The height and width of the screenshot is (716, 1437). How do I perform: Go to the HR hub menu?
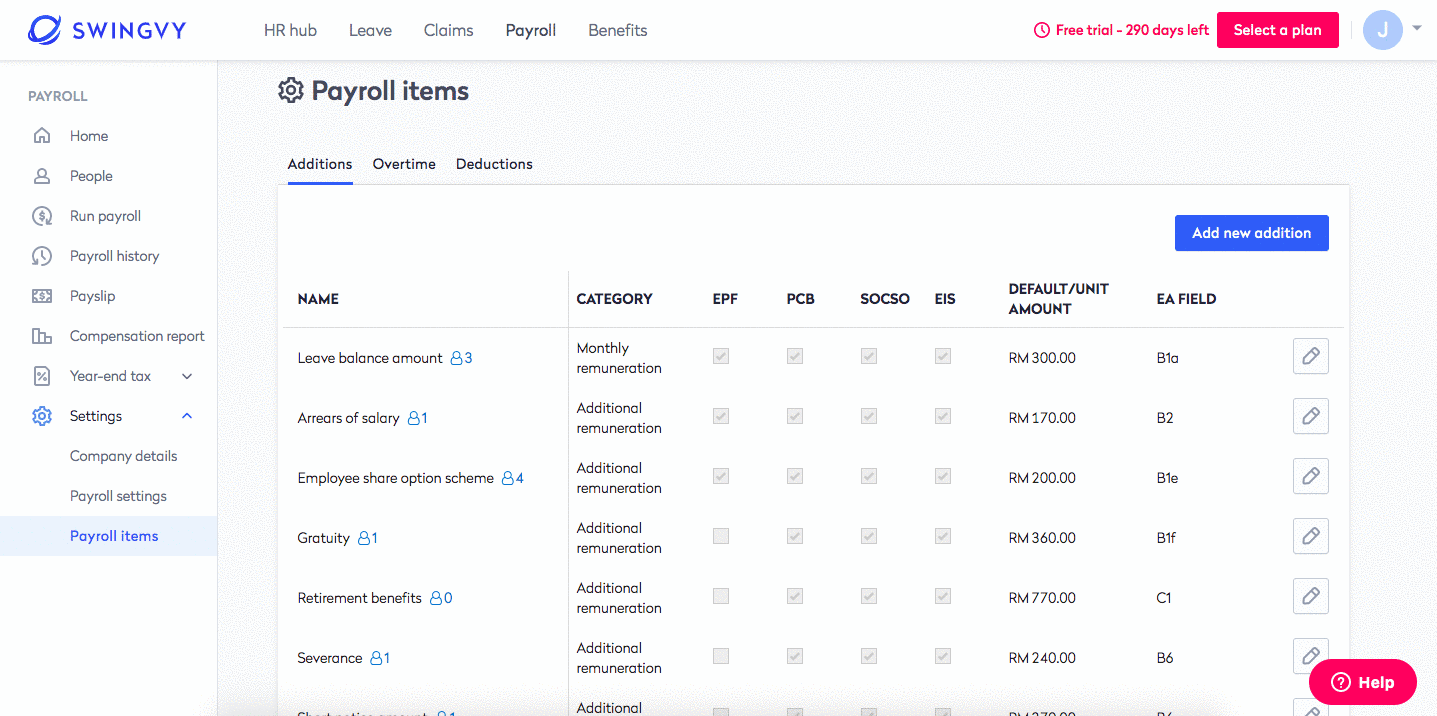click(290, 30)
